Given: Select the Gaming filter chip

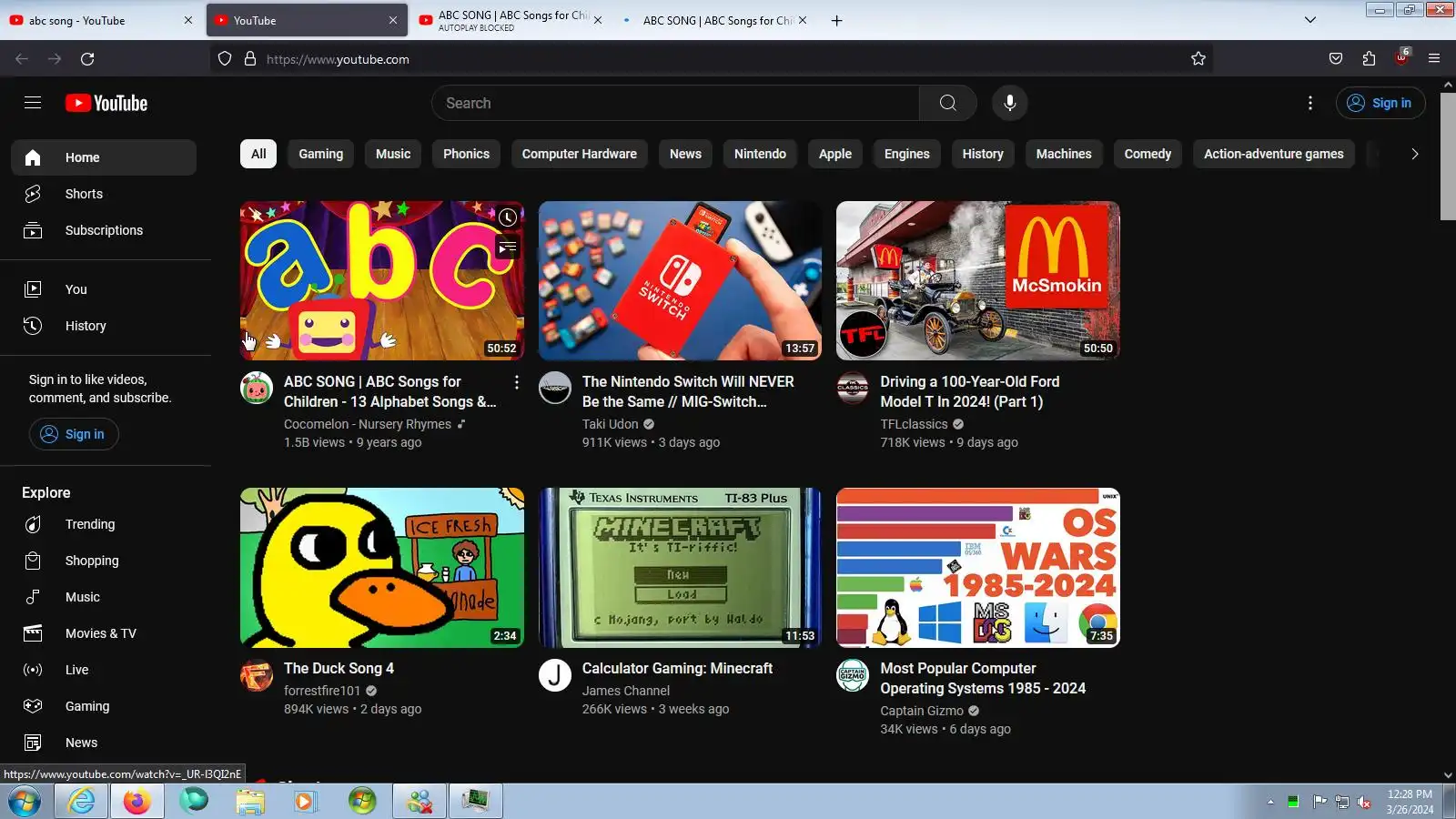Looking at the screenshot, I should [321, 154].
